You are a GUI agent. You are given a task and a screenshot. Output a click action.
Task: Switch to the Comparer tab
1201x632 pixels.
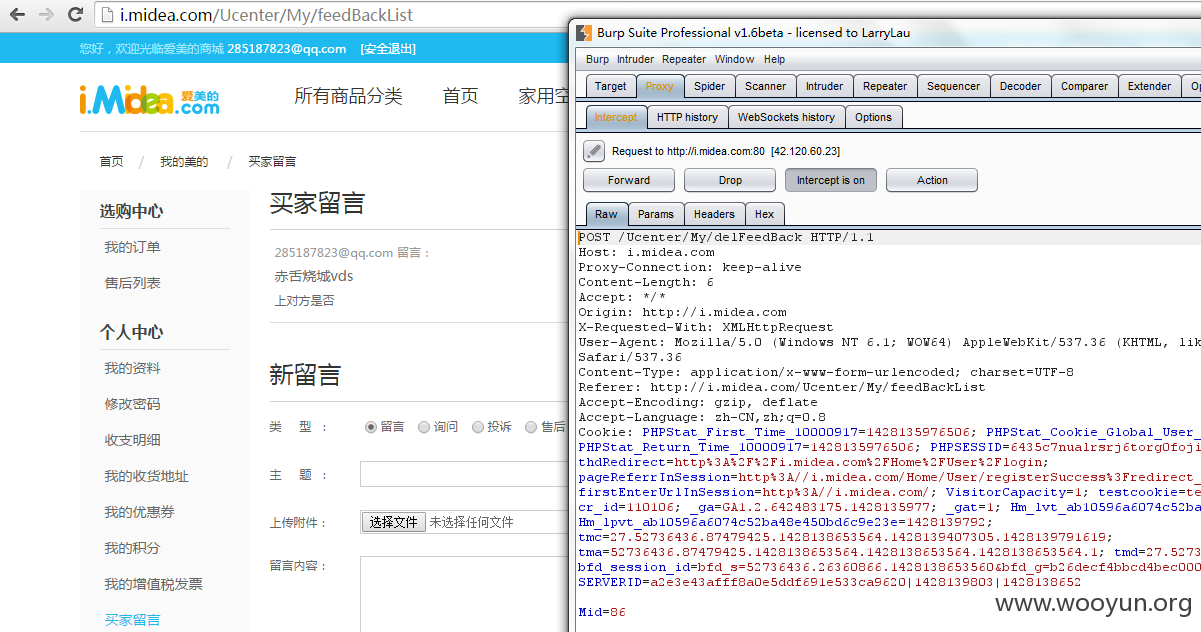click(x=1084, y=86)
